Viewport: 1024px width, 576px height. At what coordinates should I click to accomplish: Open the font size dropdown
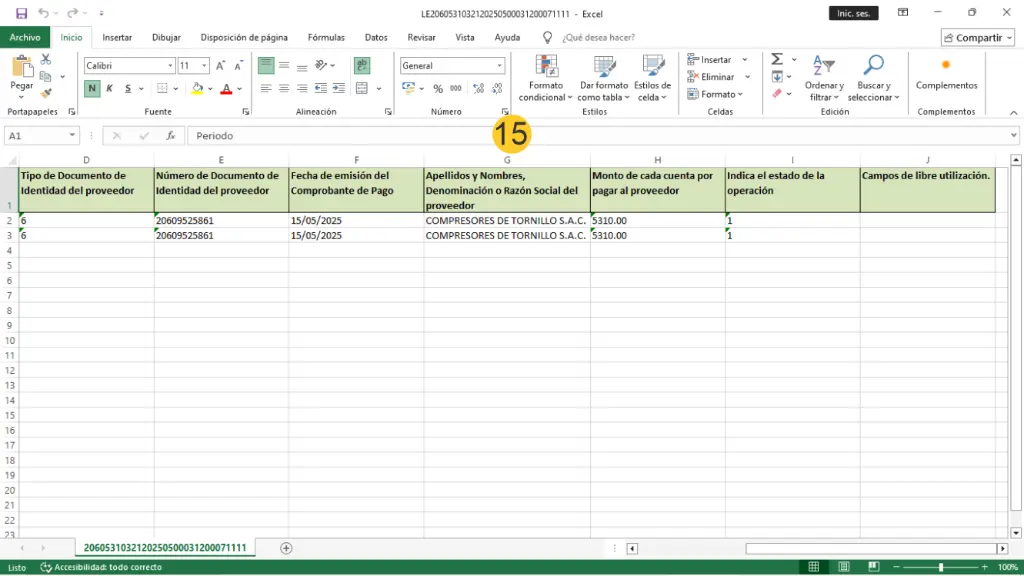pos(205,65)
